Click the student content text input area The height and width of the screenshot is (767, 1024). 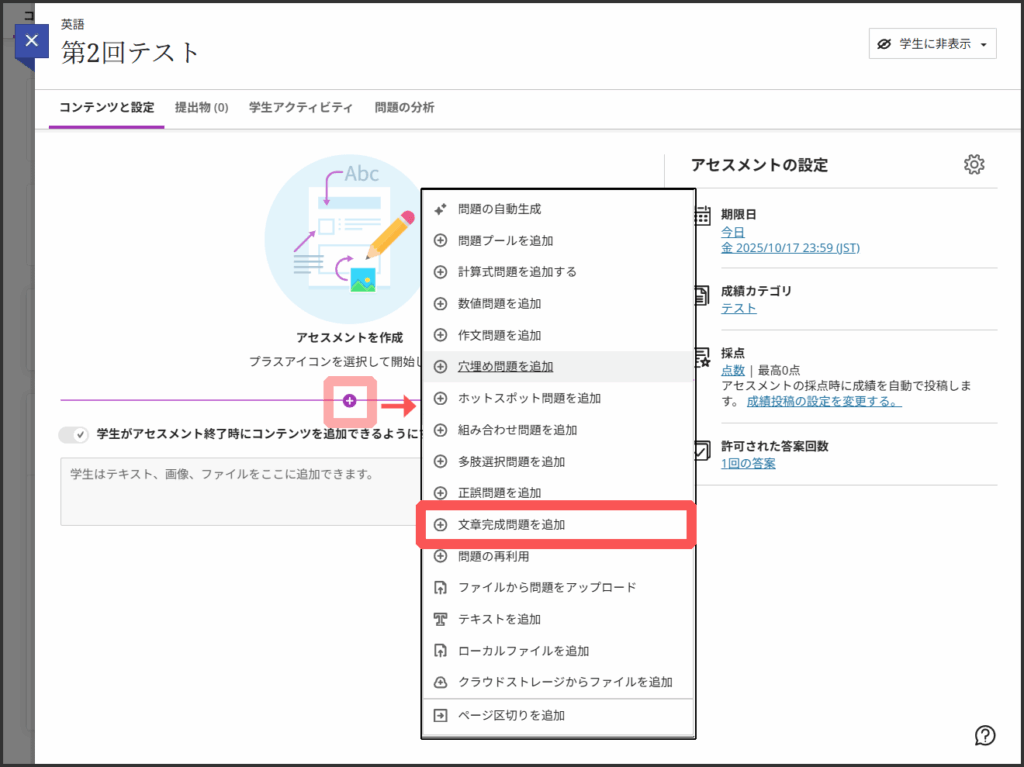point(240,491)
